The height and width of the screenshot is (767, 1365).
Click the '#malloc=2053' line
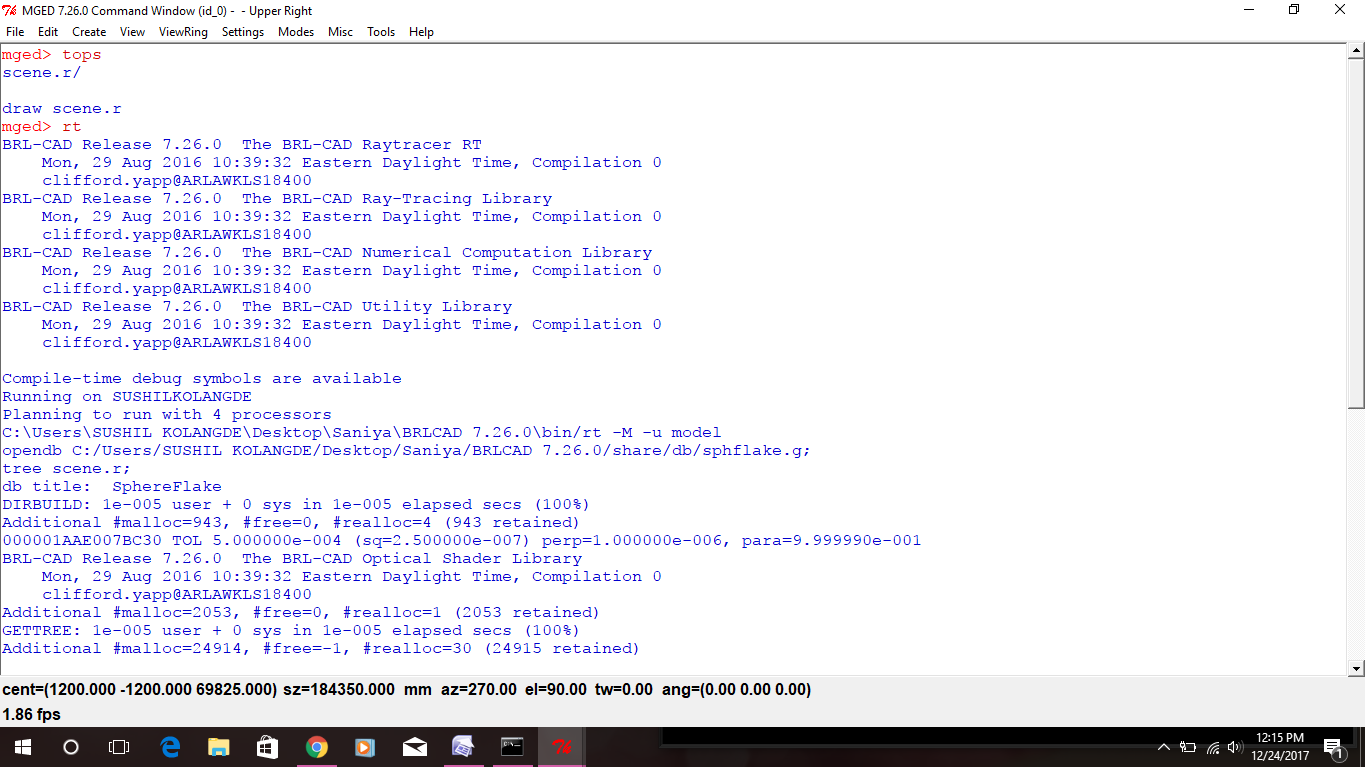pos(301,613)
